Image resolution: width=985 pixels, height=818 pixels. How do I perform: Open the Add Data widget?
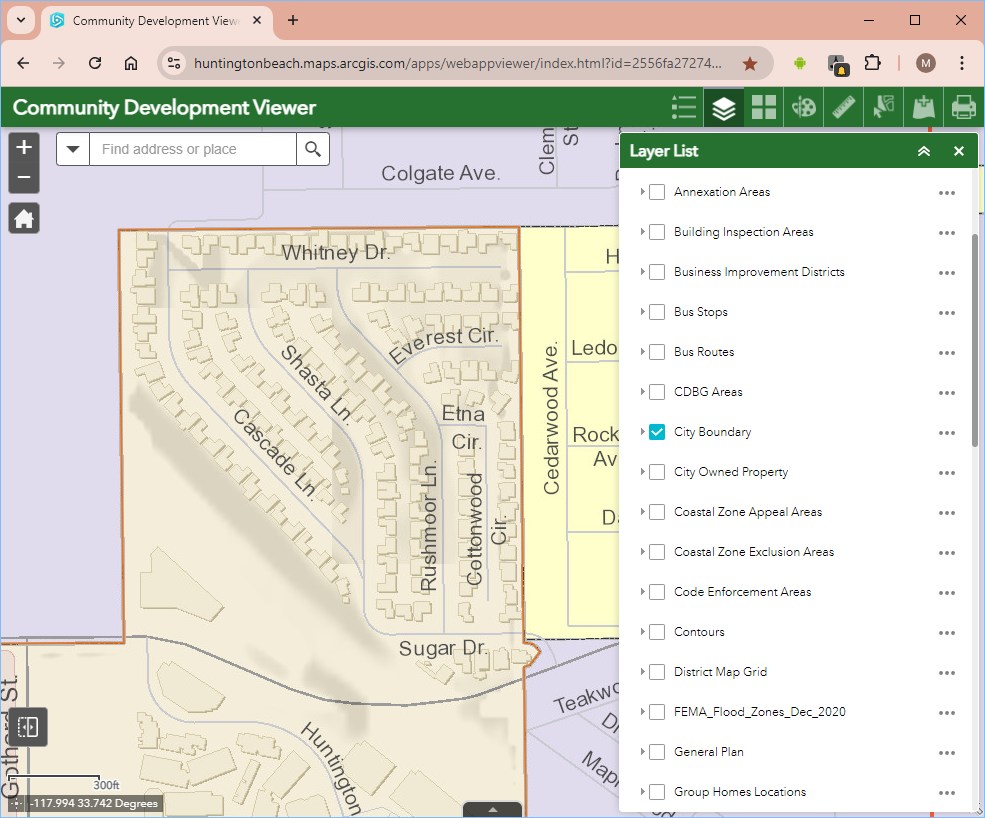[924, 107]
